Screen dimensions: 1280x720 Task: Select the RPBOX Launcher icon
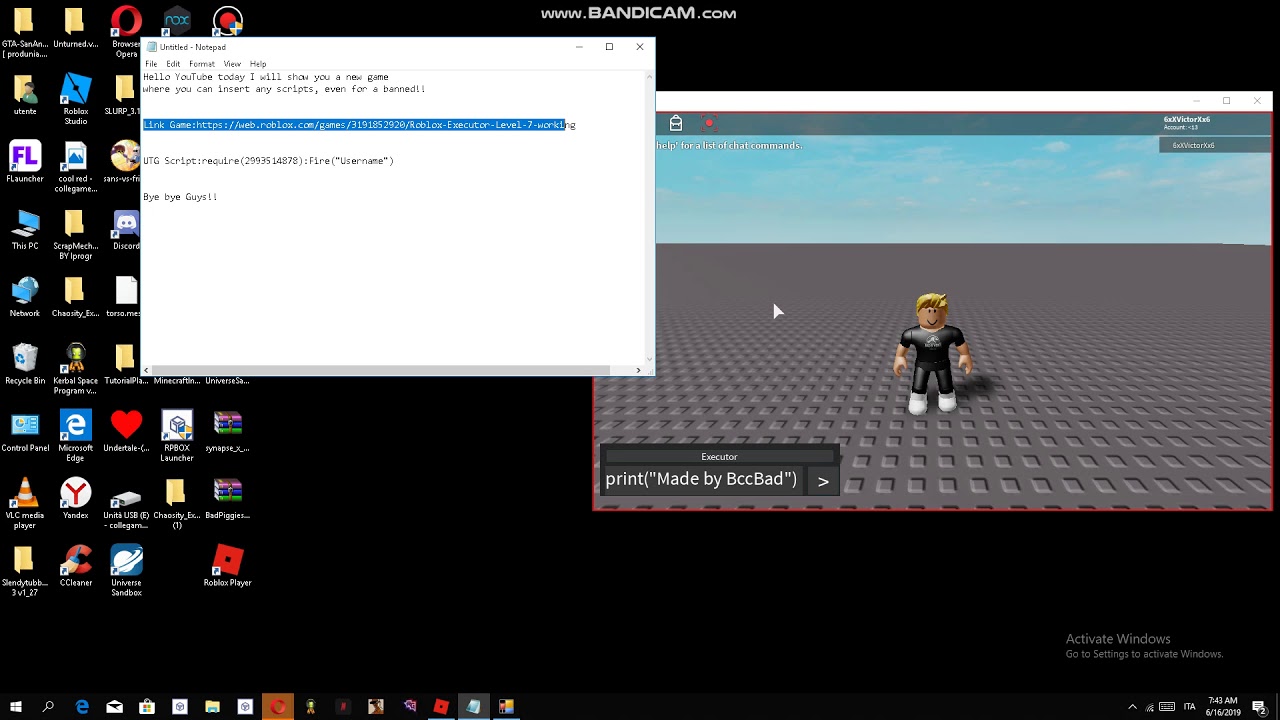coord(177,436)
